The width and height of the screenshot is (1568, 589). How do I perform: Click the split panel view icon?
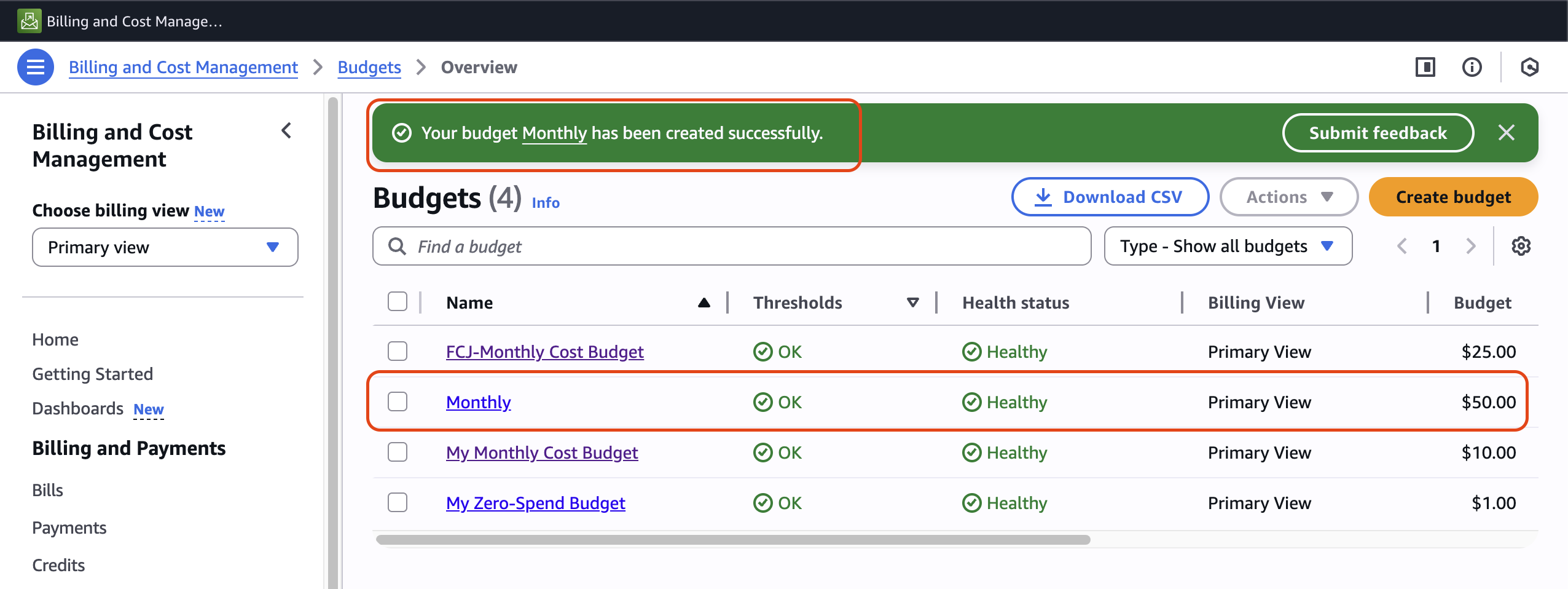pos(1425,67)
